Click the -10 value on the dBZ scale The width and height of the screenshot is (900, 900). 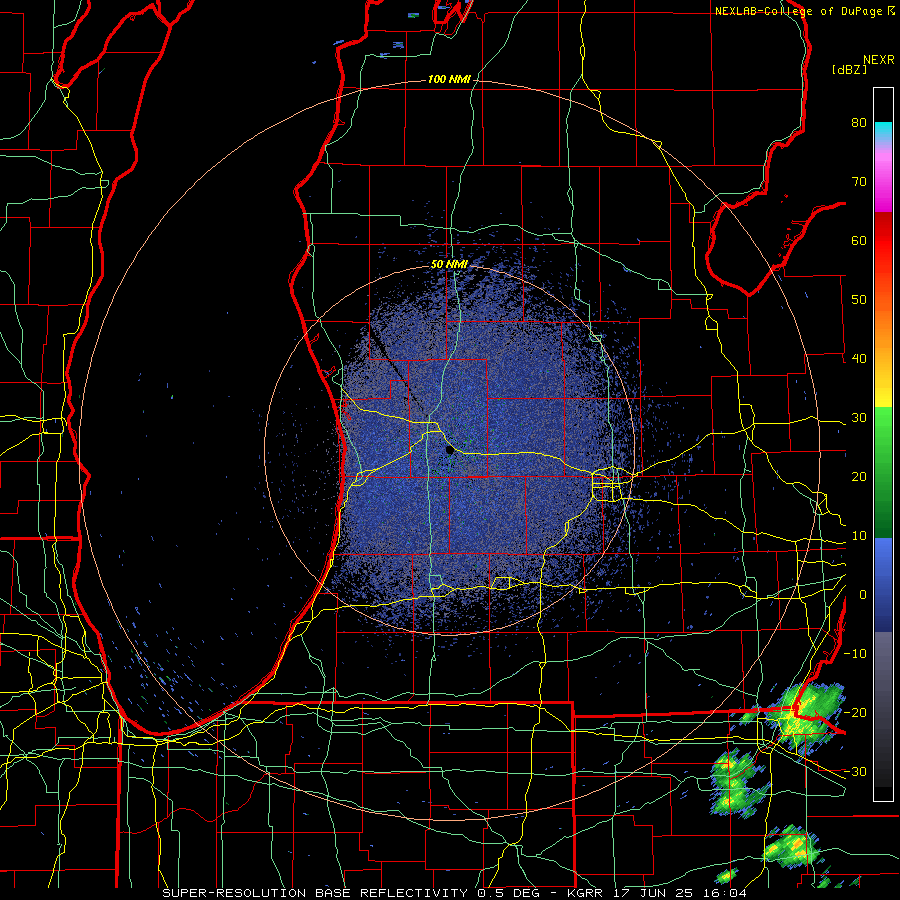tap(855, 654)
